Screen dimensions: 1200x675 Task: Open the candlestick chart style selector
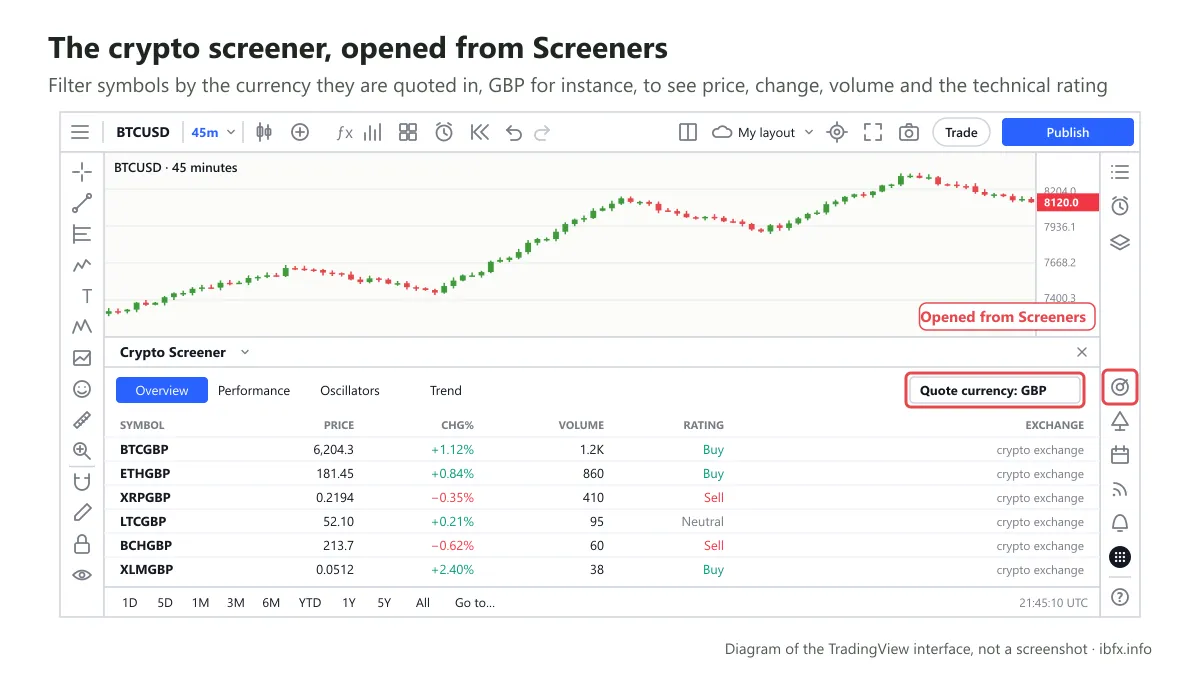(264, 132)
